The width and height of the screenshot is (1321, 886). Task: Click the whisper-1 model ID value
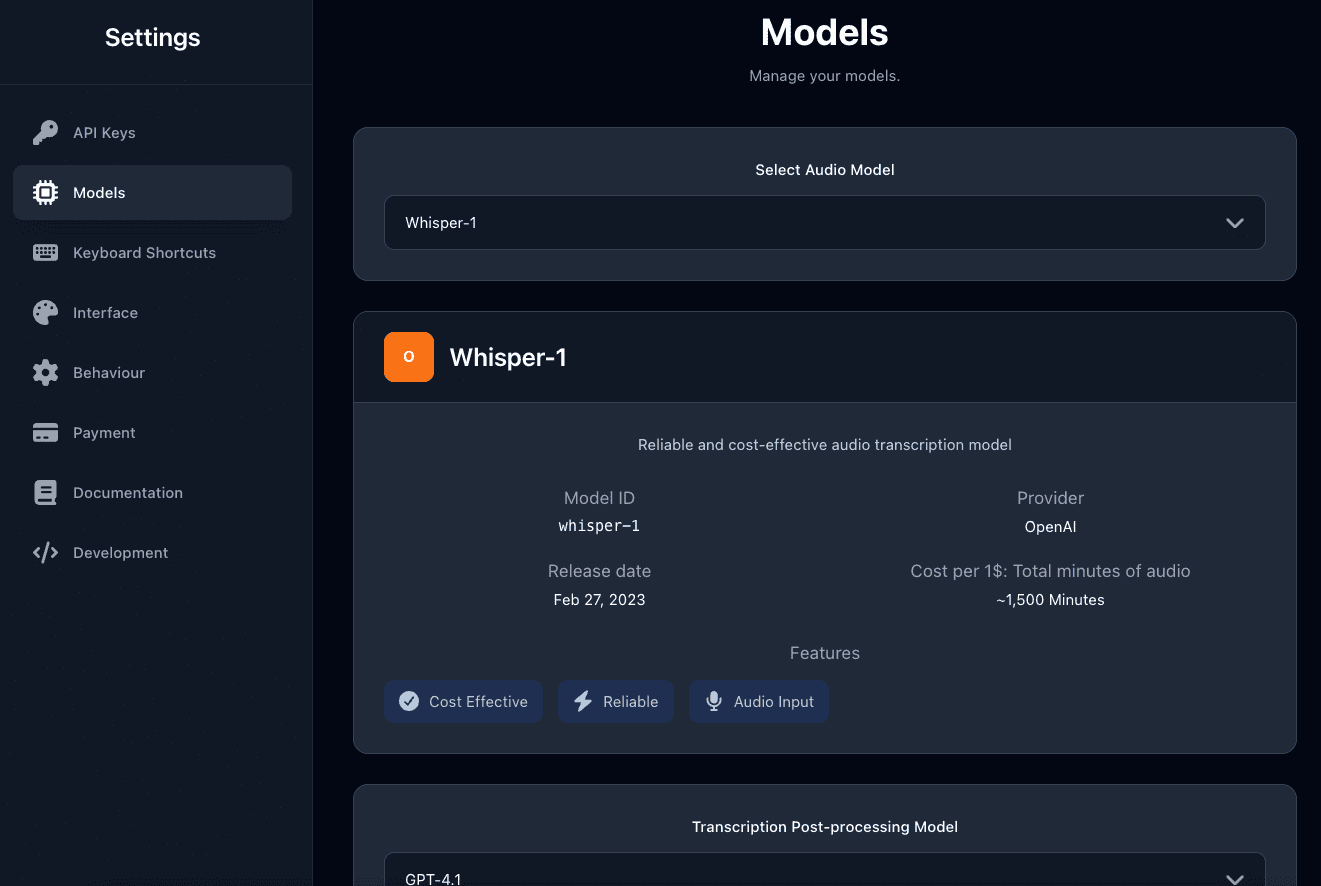[599, 526]
